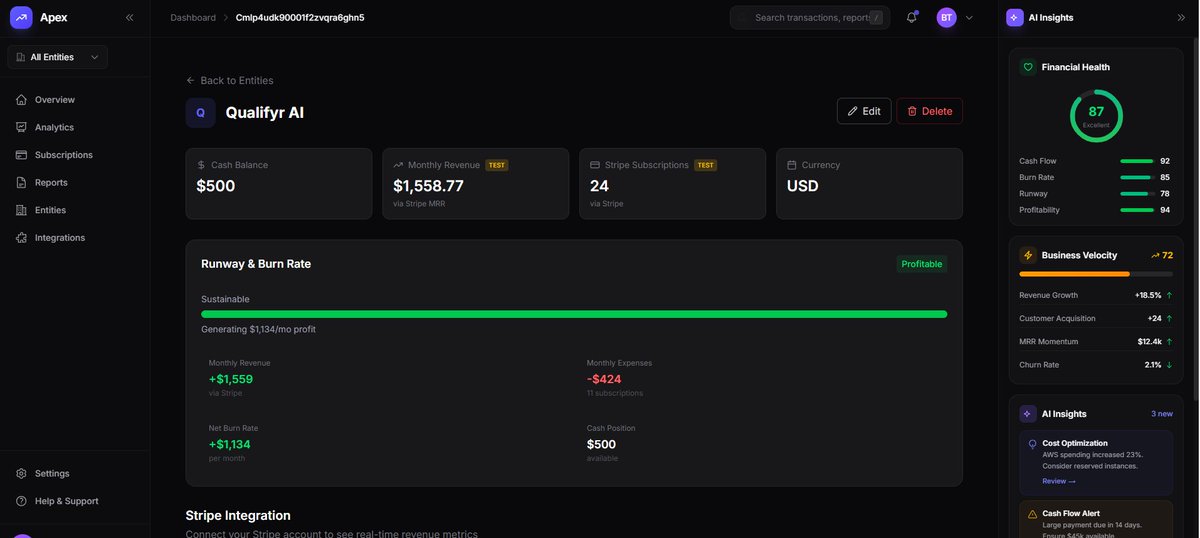Click the entity ID breadcrumb text

point(300,17)
